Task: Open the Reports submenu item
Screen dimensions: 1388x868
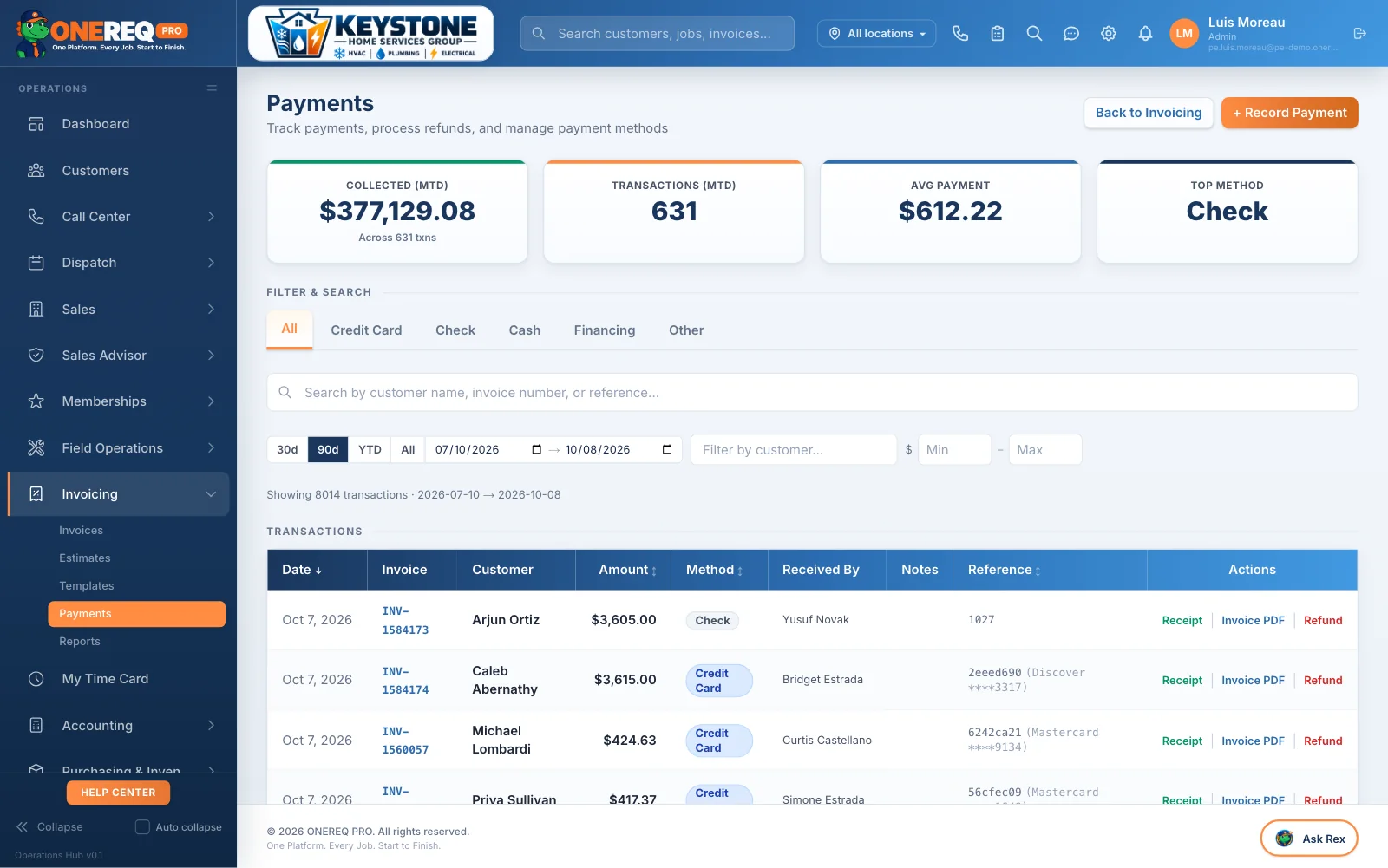Action: click(80, 642)
